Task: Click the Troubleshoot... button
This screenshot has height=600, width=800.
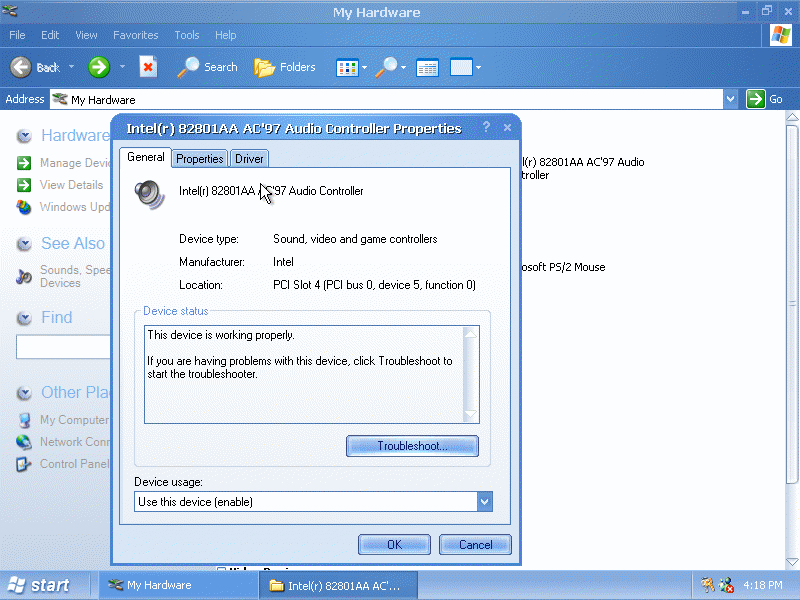Action: [x=412, y=446]
